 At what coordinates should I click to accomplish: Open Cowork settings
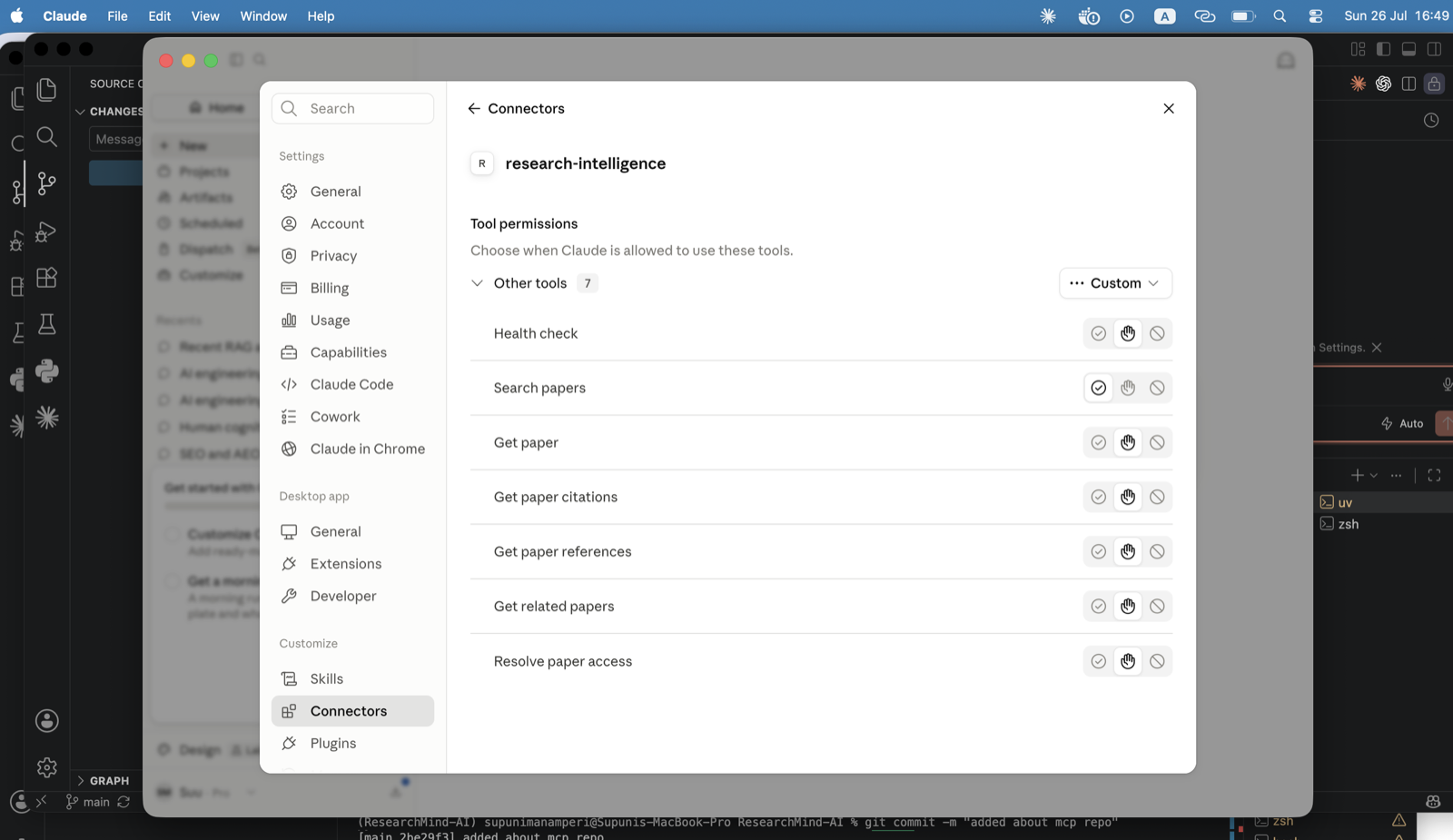[352, 417]
